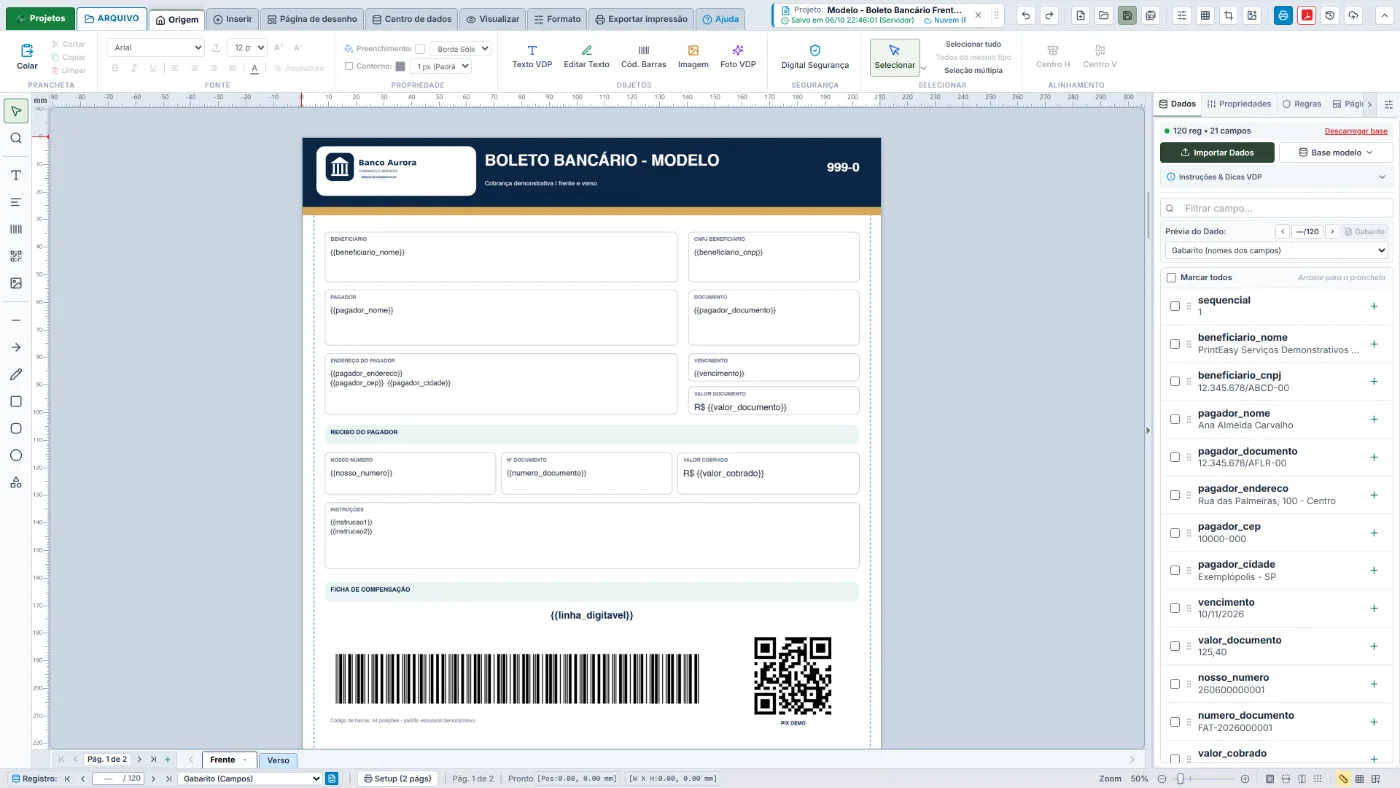This screenshot has height=788, width=1400.
Task: Click the blue print icon
Action: tap(1283, 16)
